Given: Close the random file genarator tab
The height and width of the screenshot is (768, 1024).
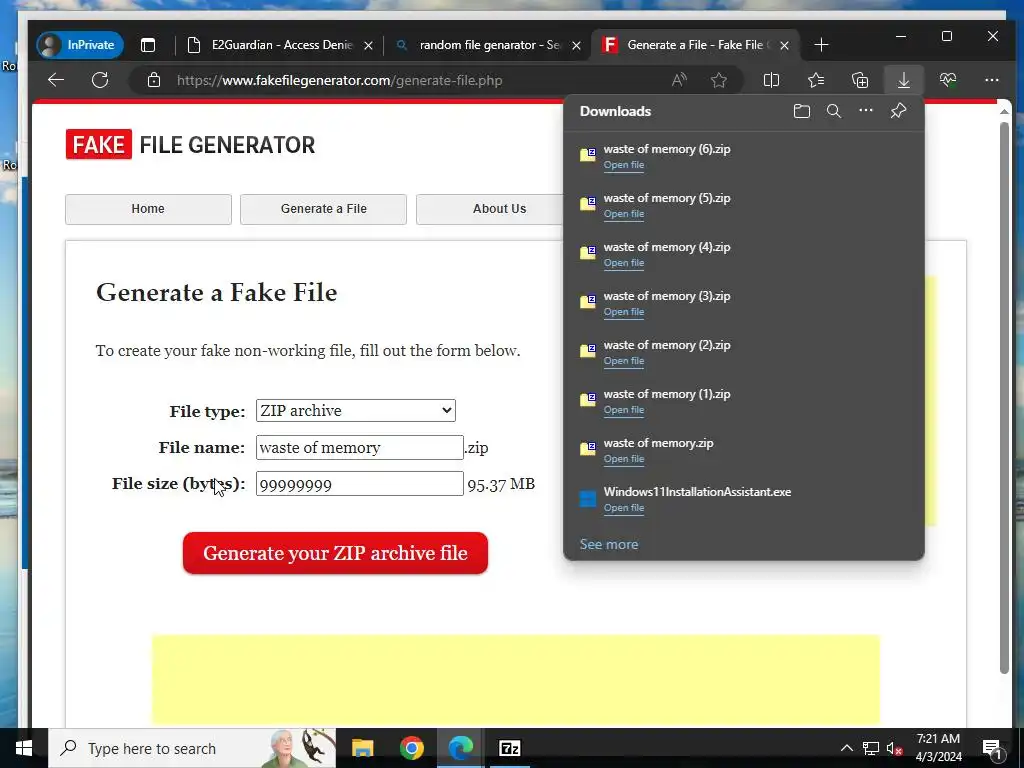Looking at the screenshot, I should pos(577,46).
